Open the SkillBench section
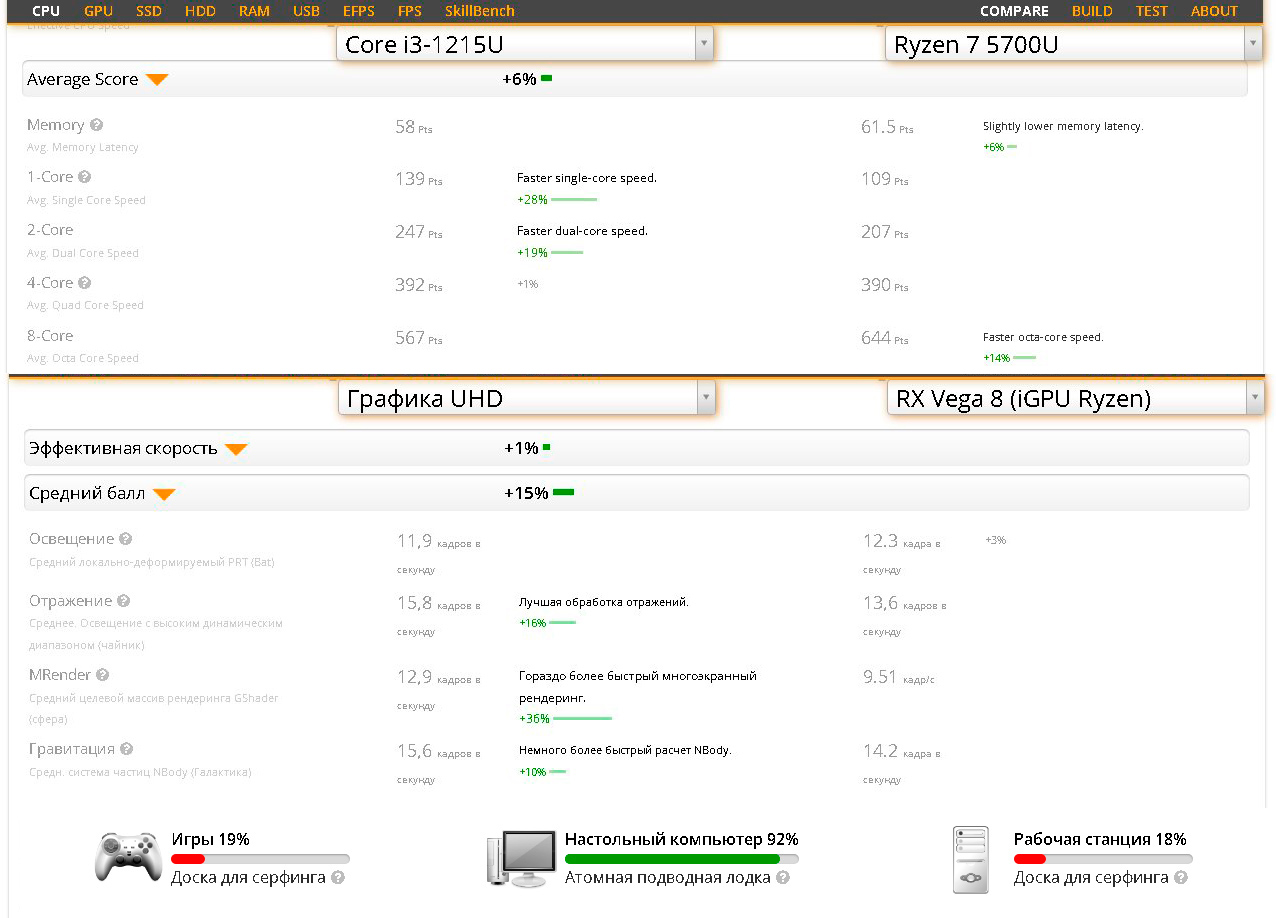The height and width of the screenshot is (918, 1276). click(476, 11)
